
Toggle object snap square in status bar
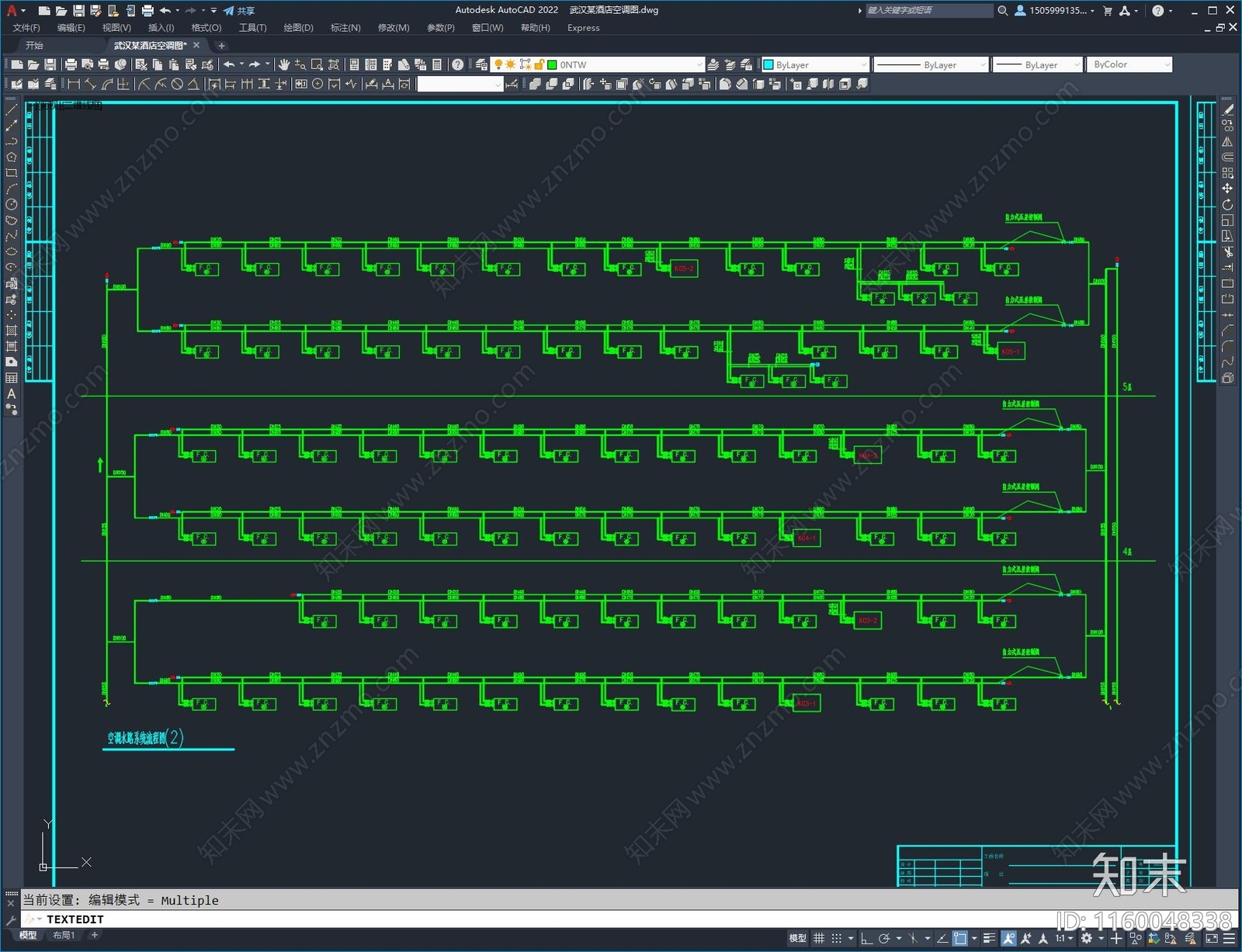coord(960,938)
